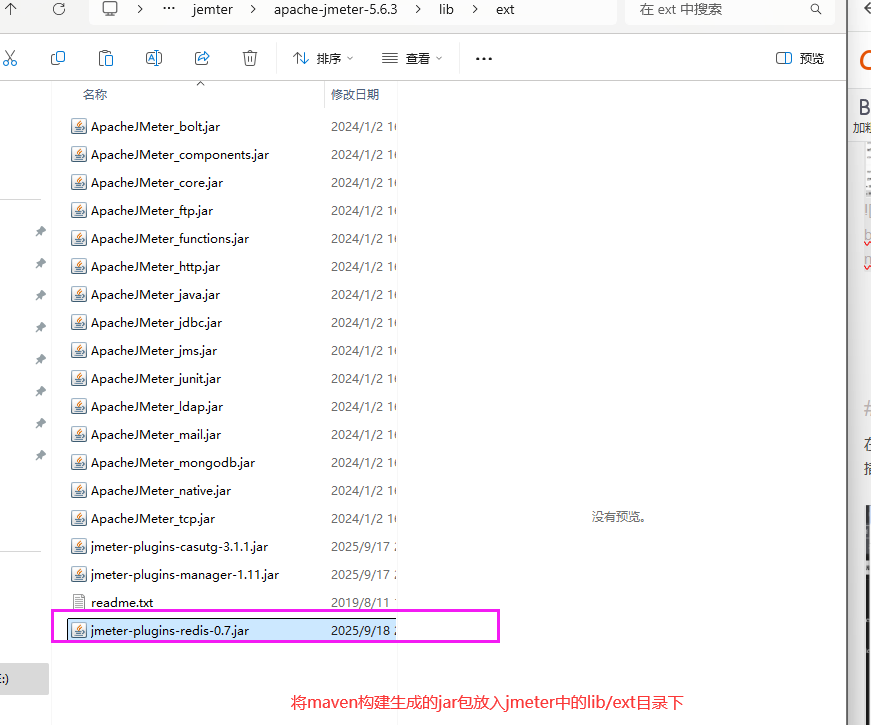Click jar icon of jmeter-plugins-redis-0.7.jar

pyautogui.click(x=79, y=631)
